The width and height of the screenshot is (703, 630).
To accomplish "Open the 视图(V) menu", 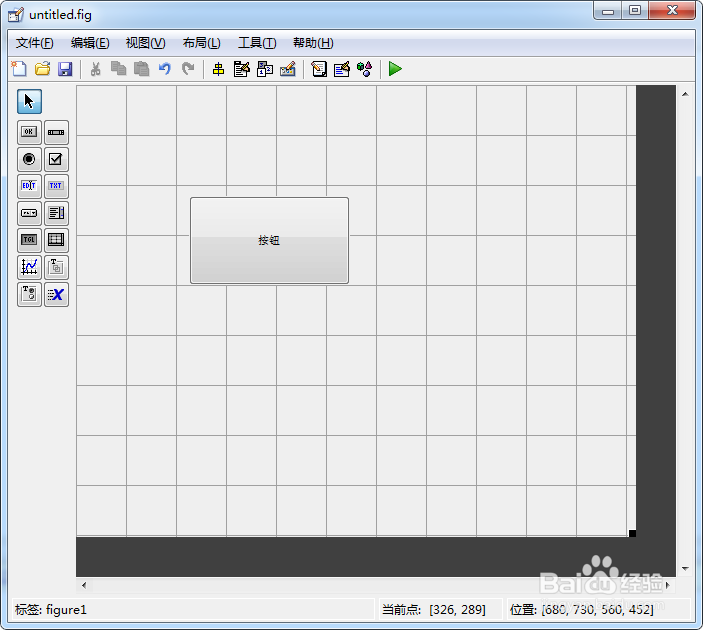I will coord(146,43).
